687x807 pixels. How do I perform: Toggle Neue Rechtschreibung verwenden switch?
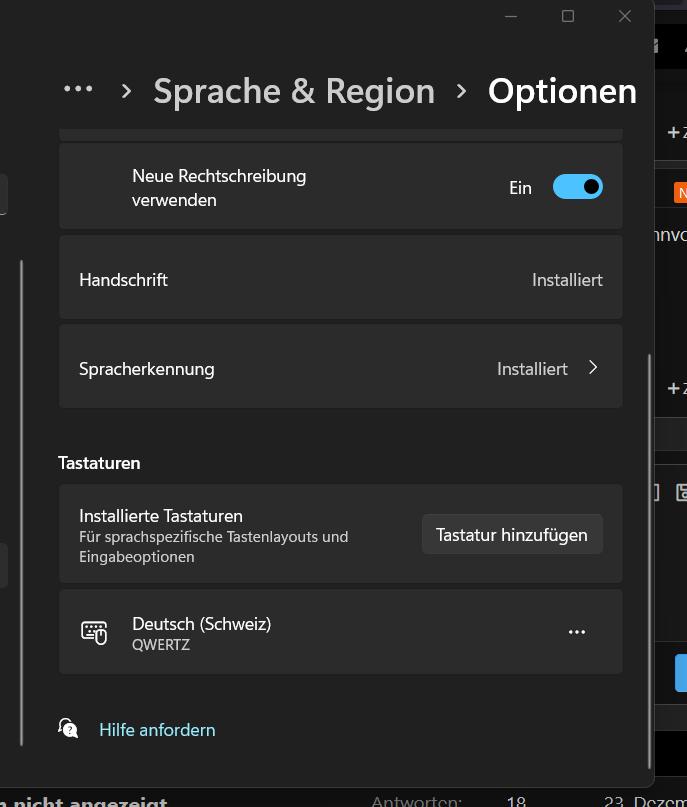pos(577,188)
